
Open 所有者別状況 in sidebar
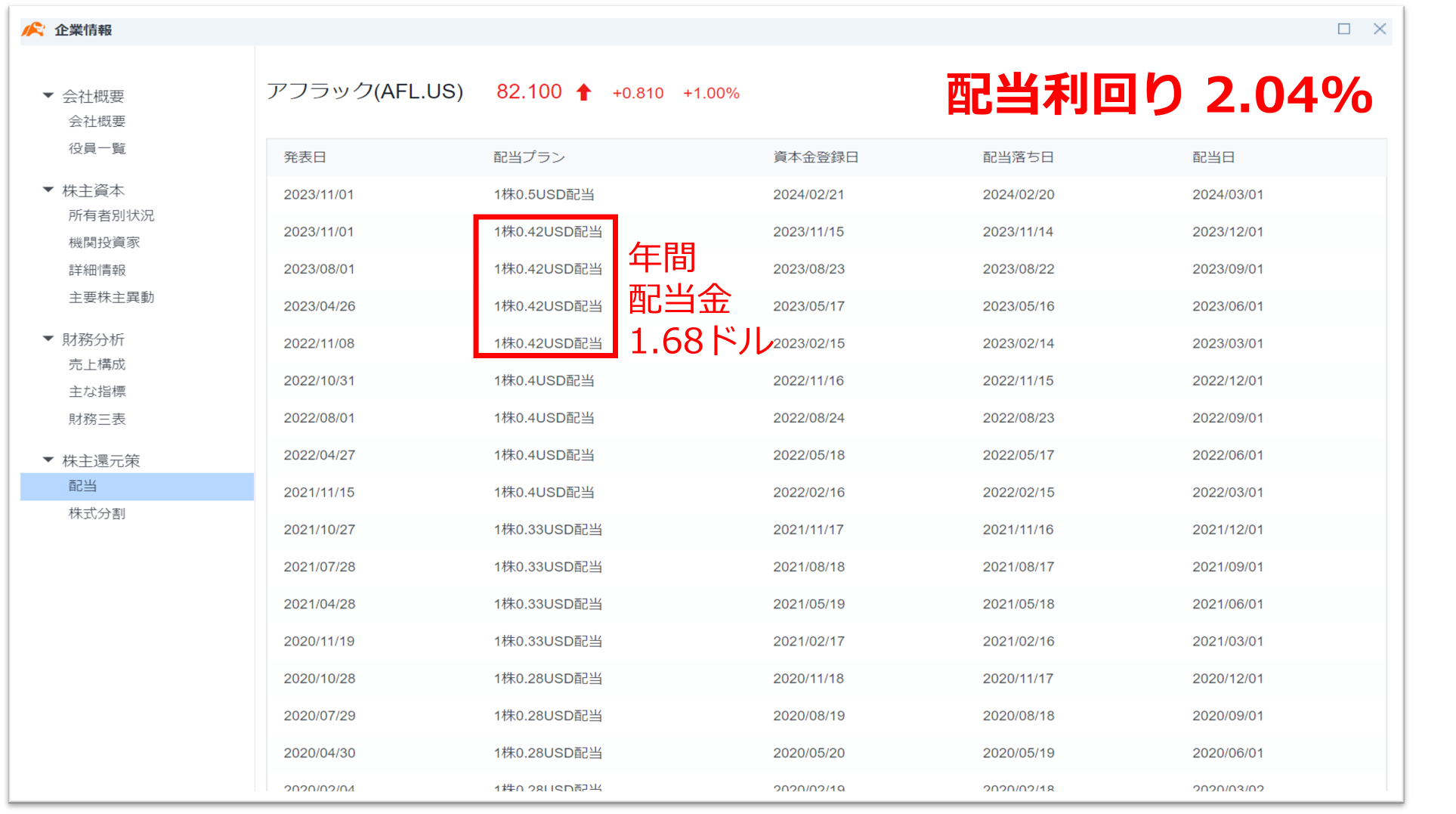click(x=111, y=215)
